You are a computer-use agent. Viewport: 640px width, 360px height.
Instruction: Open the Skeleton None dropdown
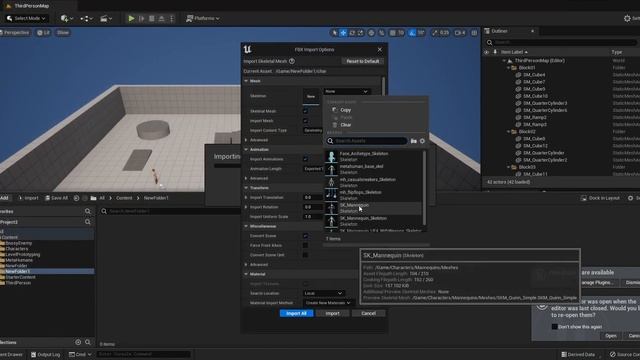[346, 91]
